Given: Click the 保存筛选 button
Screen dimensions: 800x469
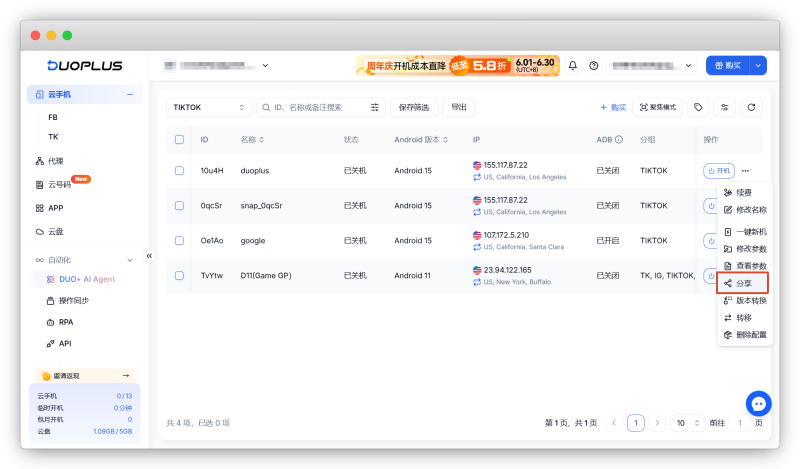Looking at the screenshot, I should (414, 107).
